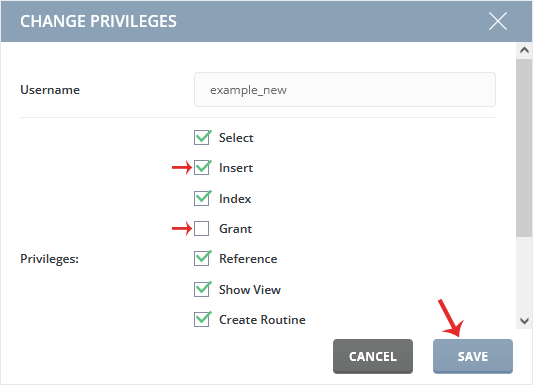Click the empty scrollbar track below the thumb
The width and height of the screenshot is (533, 385).
pos(524,275)
